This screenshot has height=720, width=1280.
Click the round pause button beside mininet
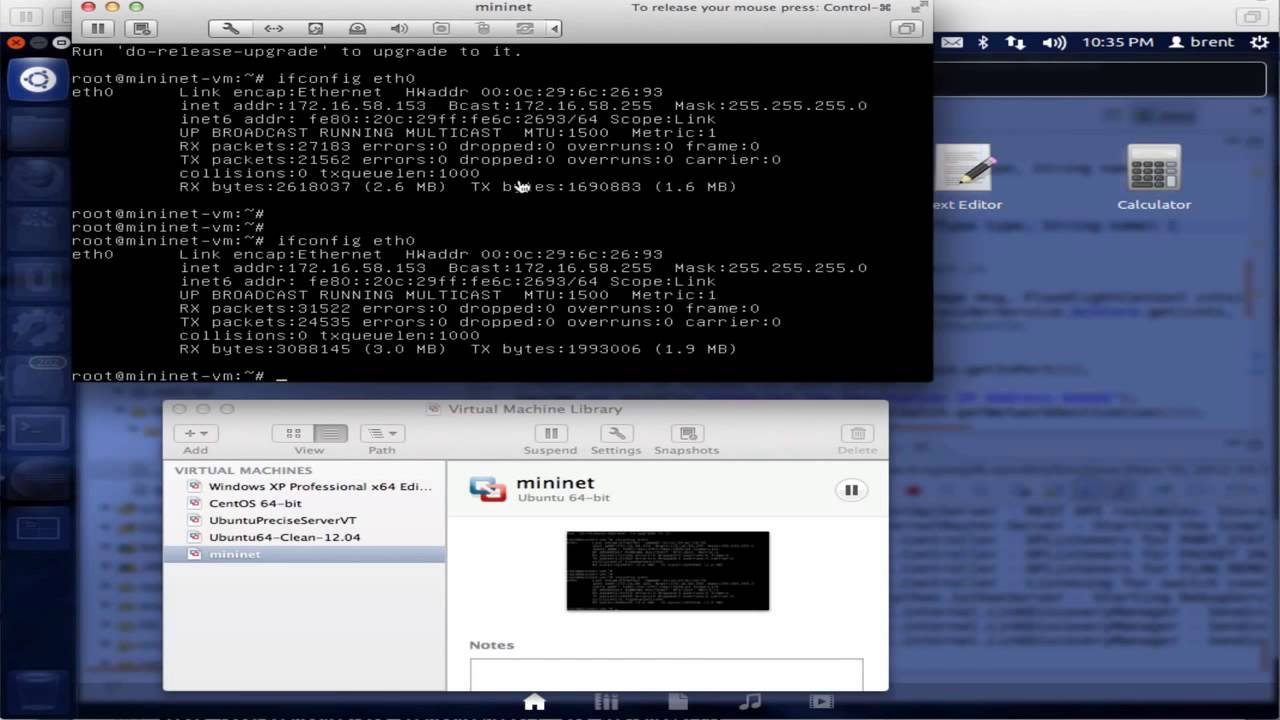tap(851, 490)
